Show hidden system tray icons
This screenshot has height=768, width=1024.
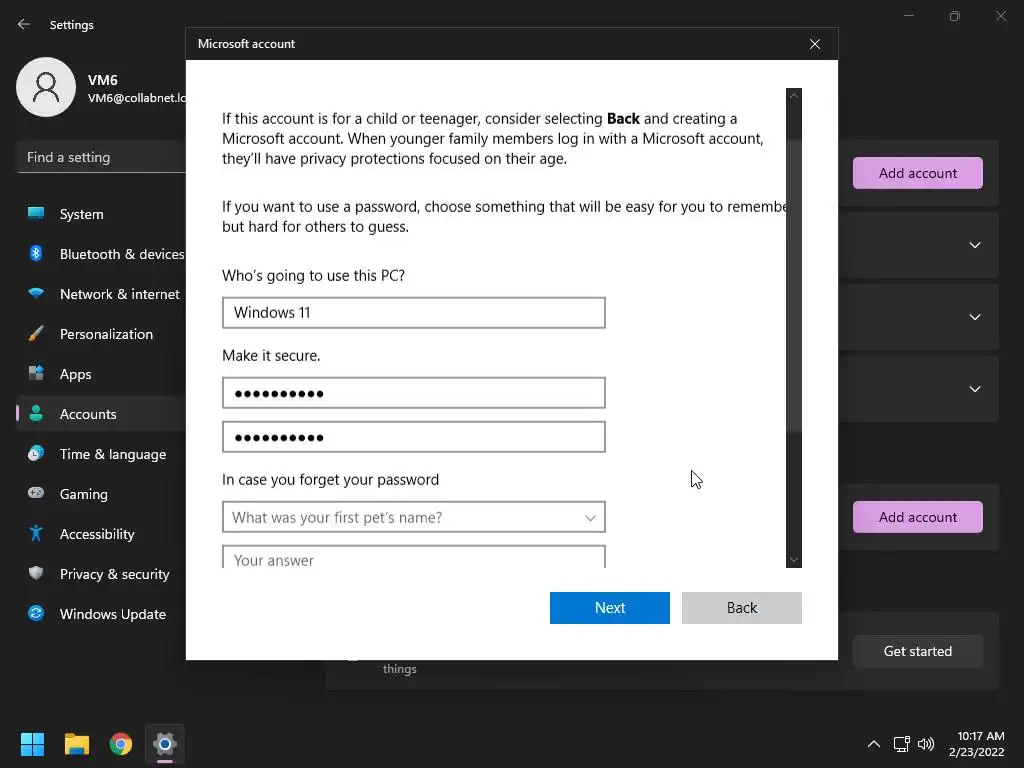coord(873,744)
